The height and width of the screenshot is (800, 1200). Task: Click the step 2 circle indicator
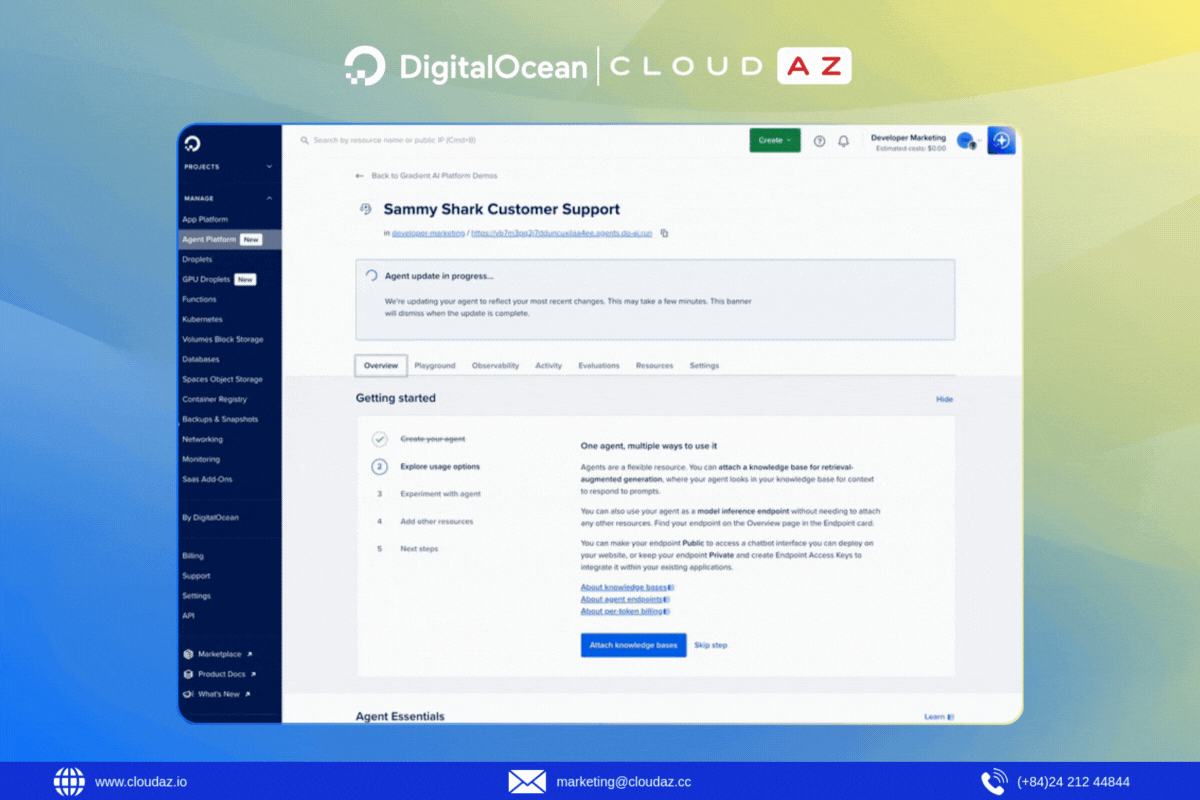coord(380,466)
